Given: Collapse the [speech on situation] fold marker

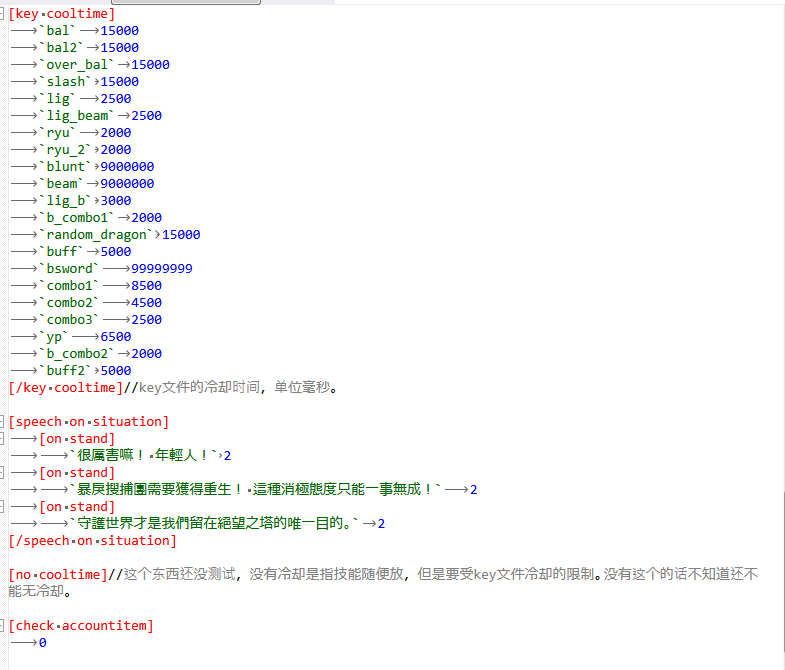Looking at the screenshot, I should pos(3,422).
